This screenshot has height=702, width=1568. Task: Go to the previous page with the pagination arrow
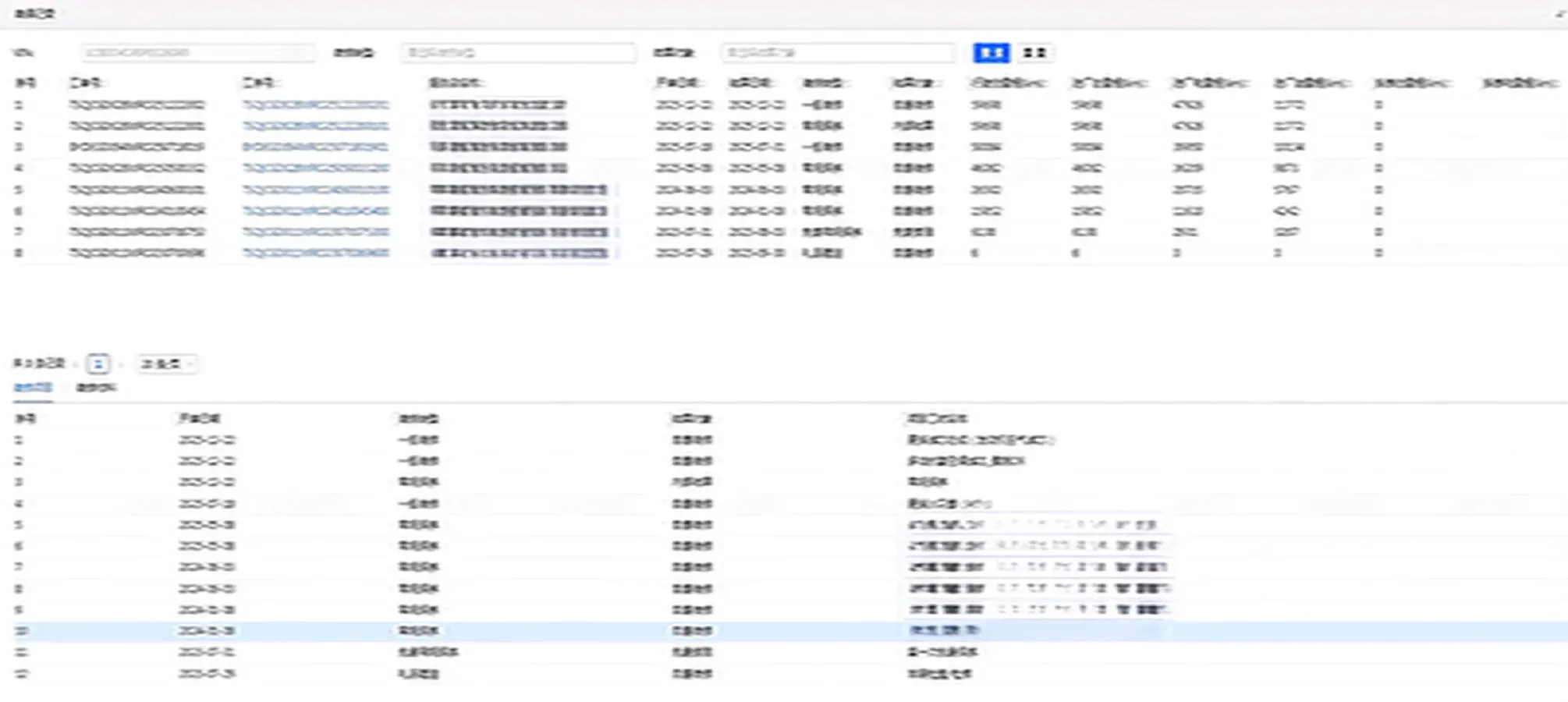[76, 364]
